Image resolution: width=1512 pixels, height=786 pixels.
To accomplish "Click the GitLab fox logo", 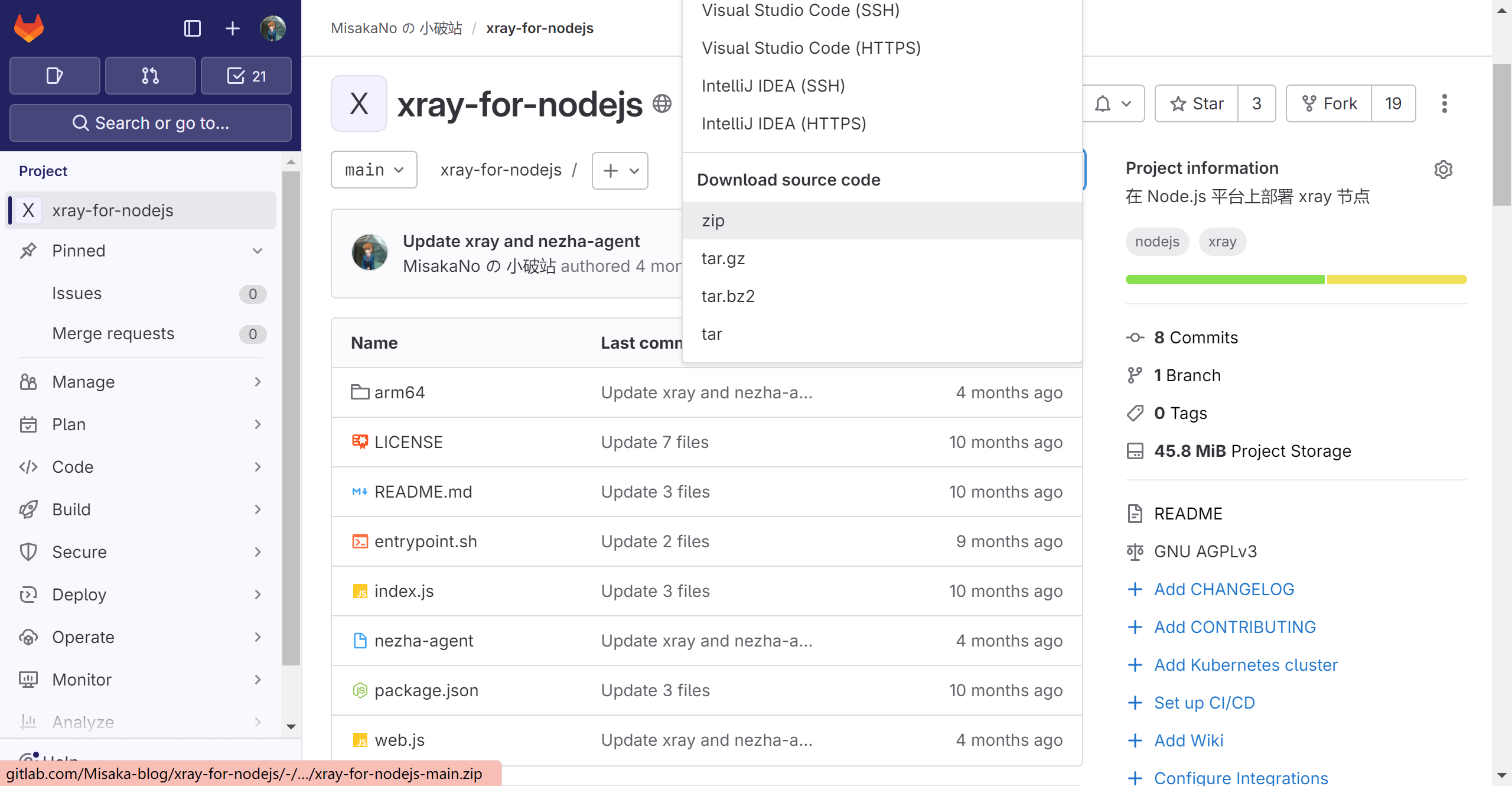I will coord(29,28).
